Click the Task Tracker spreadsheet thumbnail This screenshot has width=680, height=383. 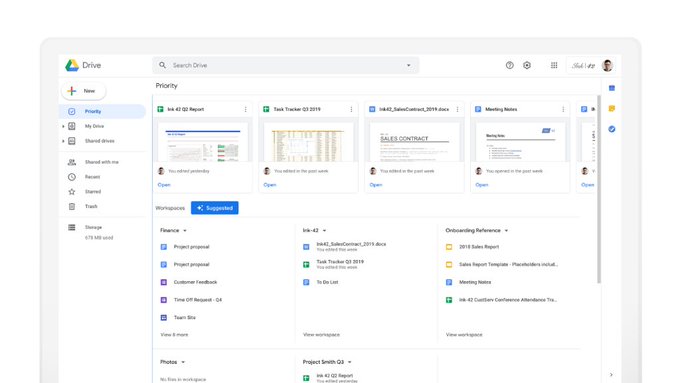click(x=309, y=142)
